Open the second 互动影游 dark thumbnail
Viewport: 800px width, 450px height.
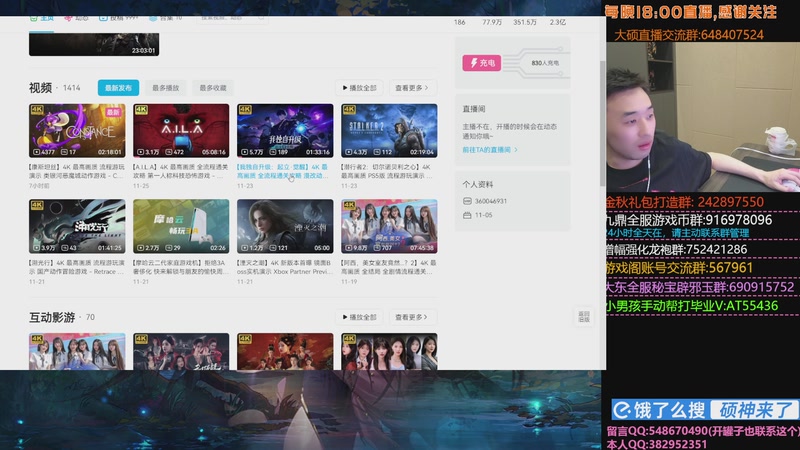pos(181,352)
